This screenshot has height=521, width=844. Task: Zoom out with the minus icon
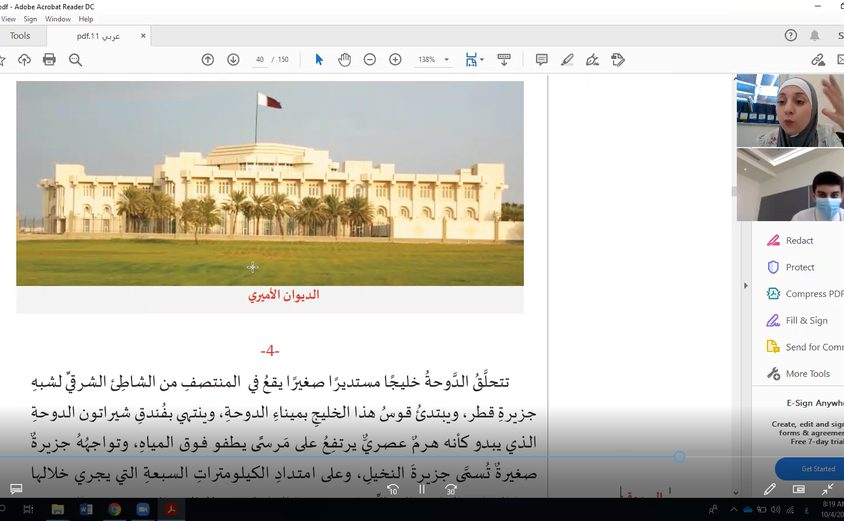tap(370, 60)
